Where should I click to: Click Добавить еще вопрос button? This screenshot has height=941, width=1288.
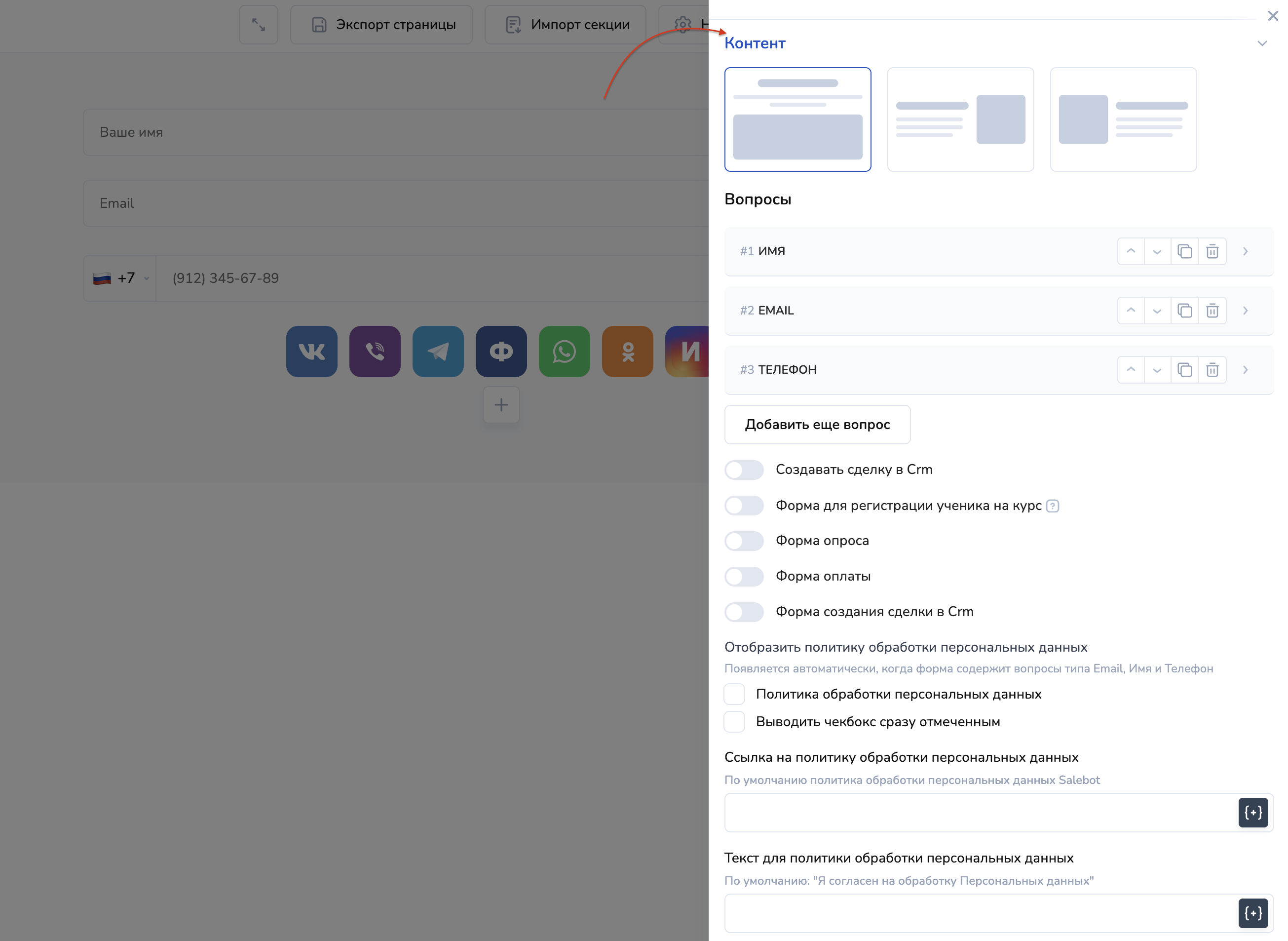(x=817, y=425)
